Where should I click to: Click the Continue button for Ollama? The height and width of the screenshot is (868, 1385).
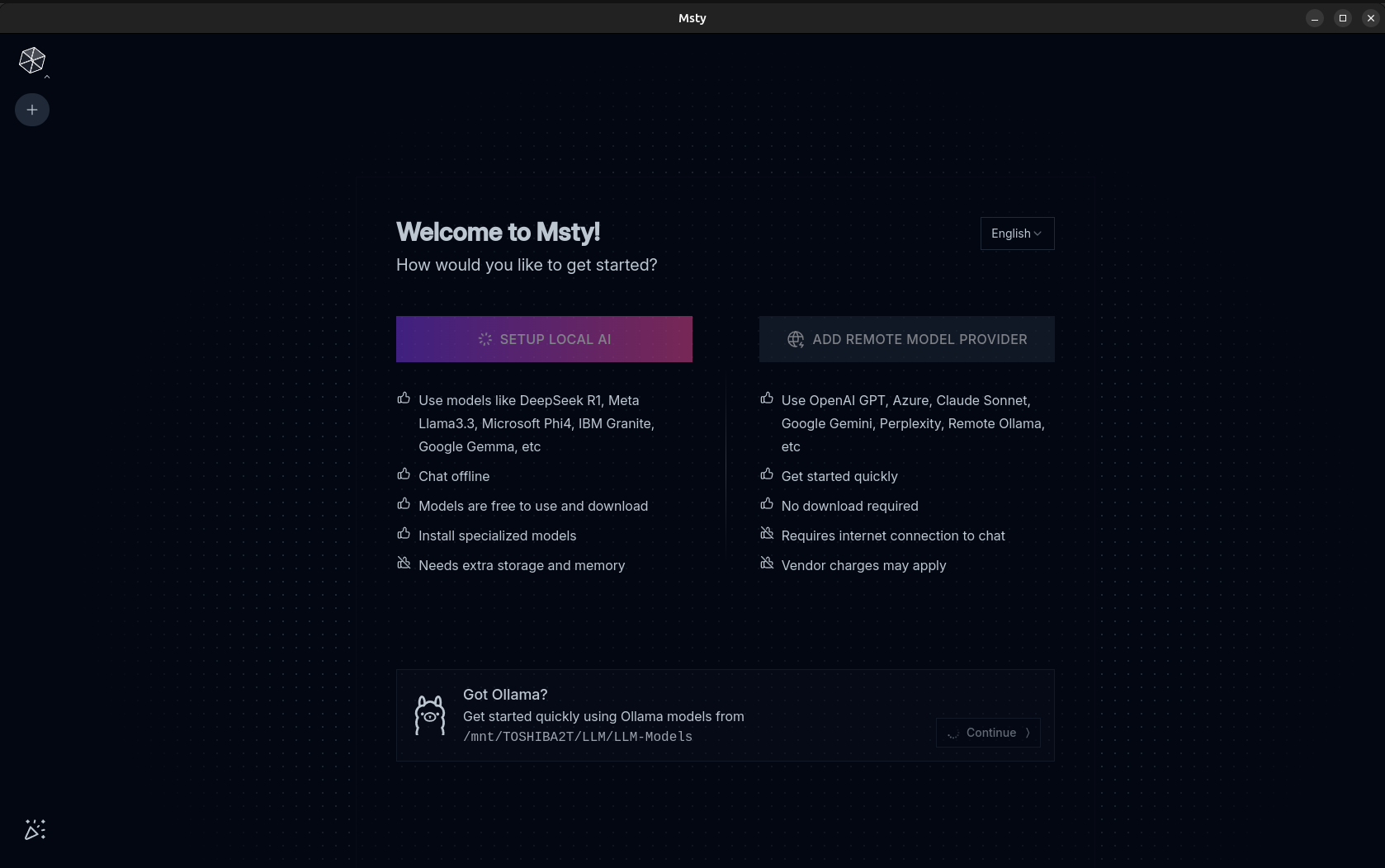point(988,733)
